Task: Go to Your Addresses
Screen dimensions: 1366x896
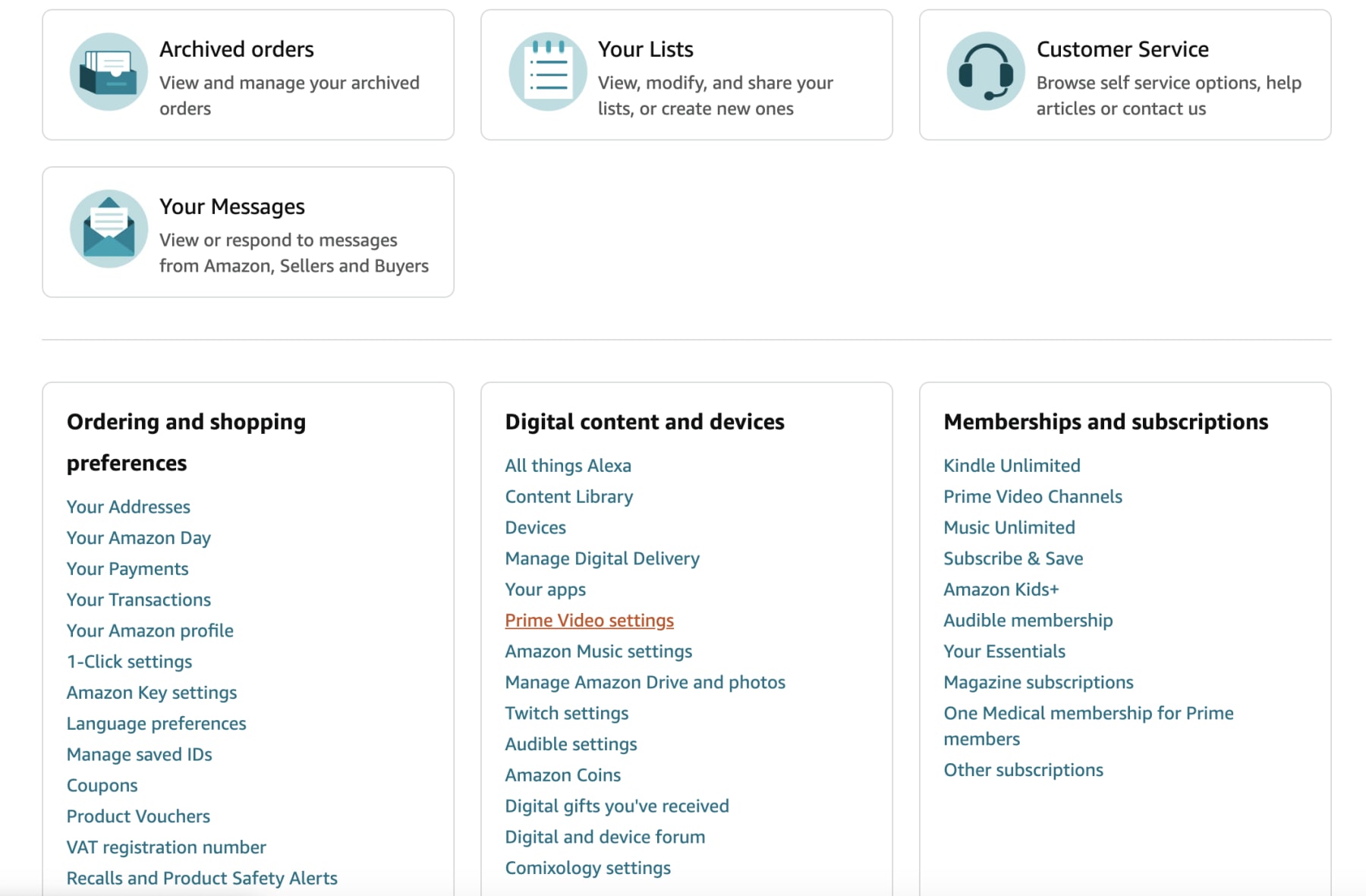Action: [128, 507]
